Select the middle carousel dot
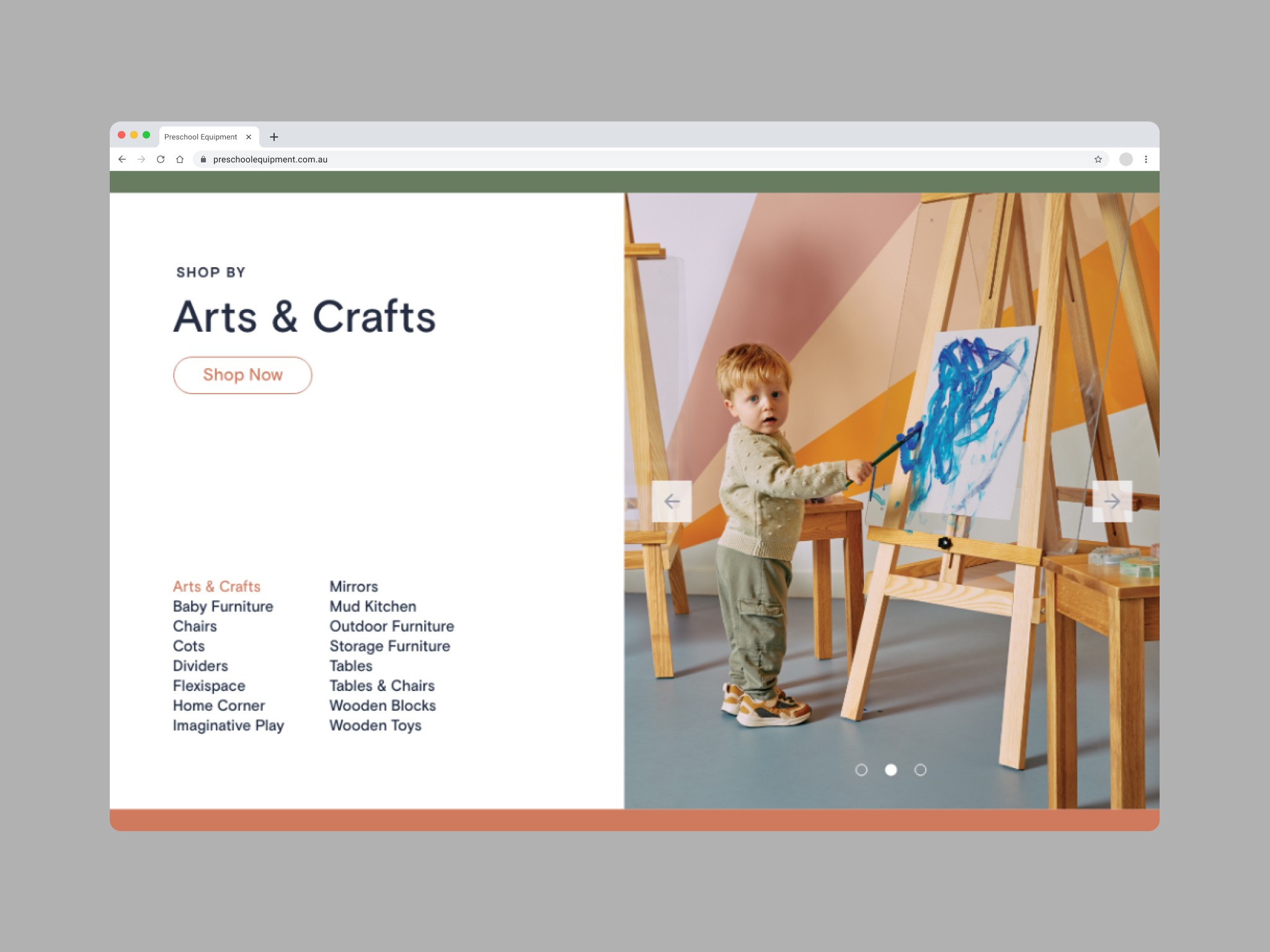Viewport: 1270px width, 952px height. click(890, 770)
